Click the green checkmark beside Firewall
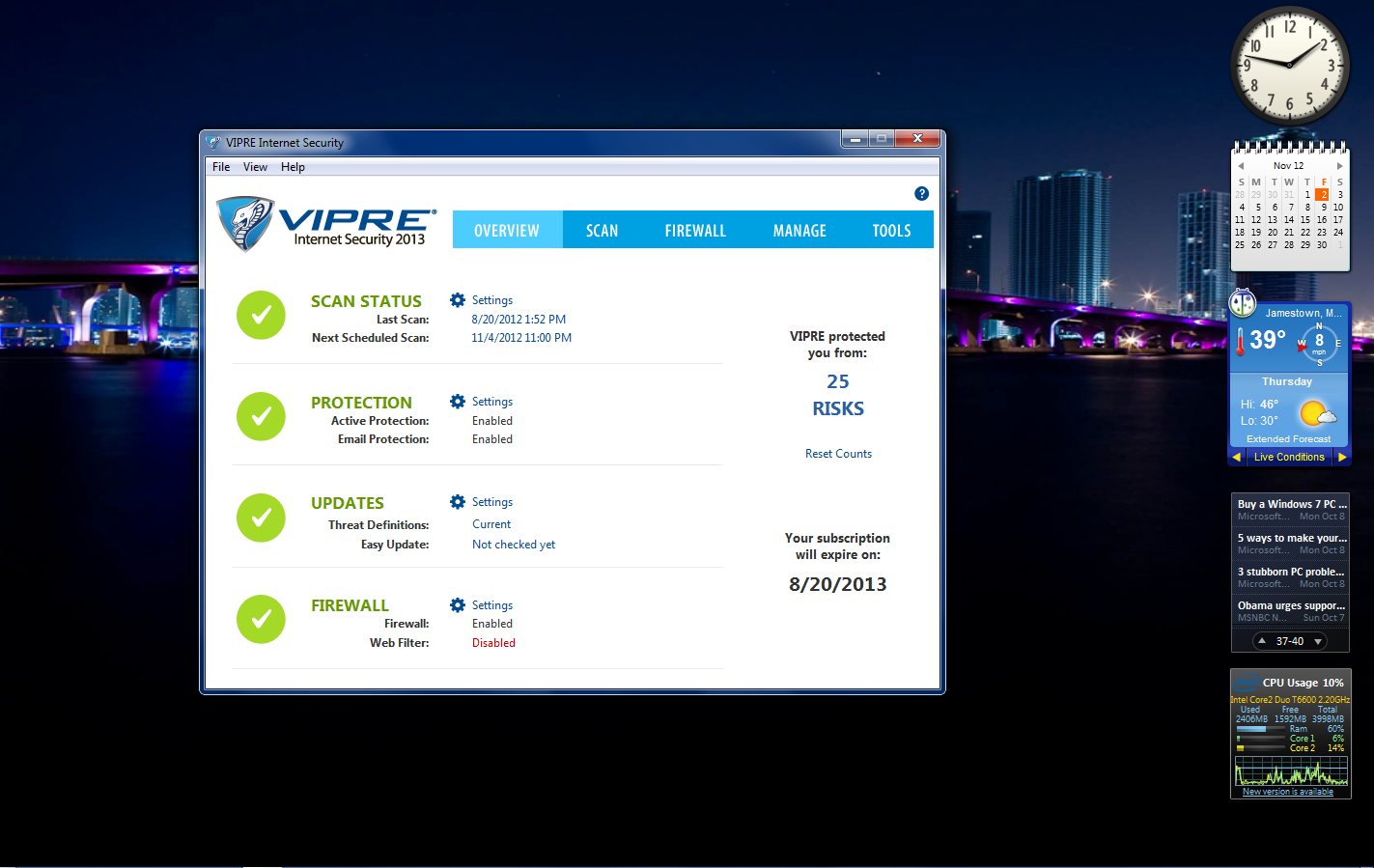The height and width of the screenshot is (868, 1374). 261,620
